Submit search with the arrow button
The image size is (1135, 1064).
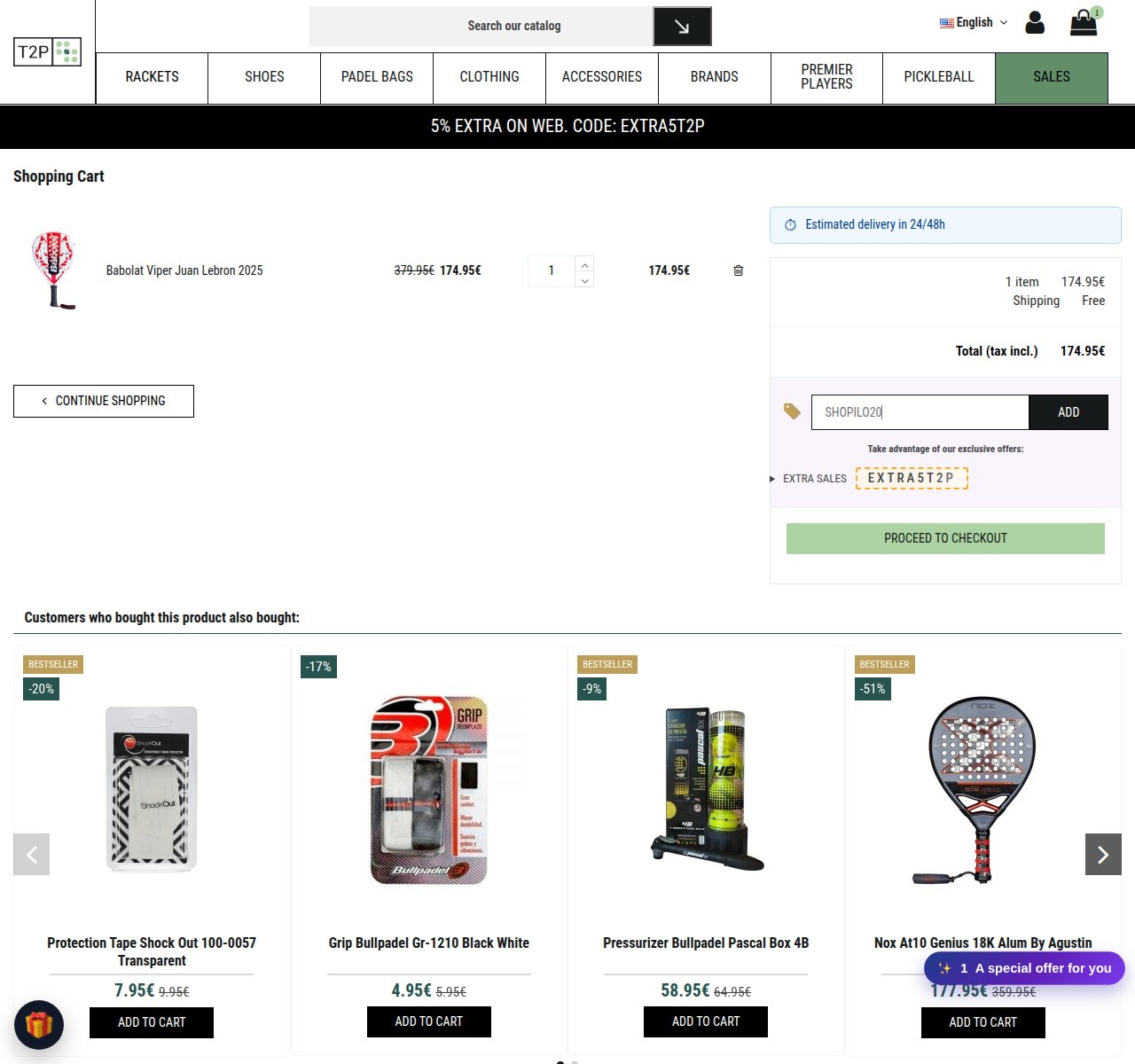point(682,27)
